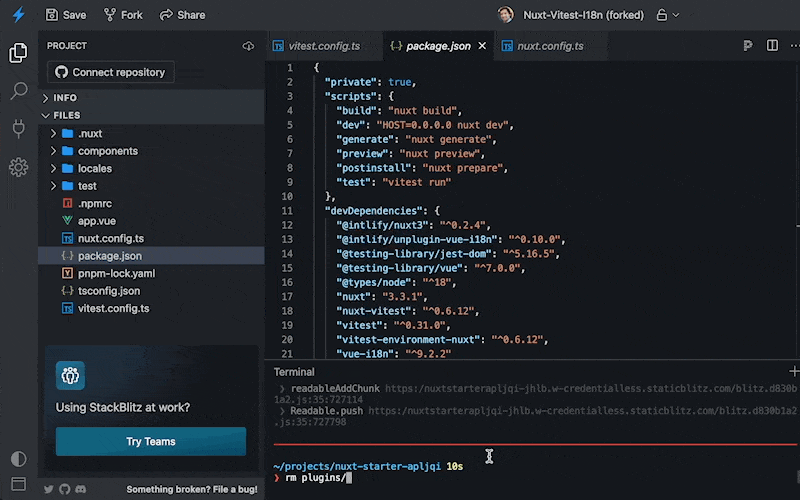Click the Terminal panel label
This screenshot has height=500, width=800.
294,372
